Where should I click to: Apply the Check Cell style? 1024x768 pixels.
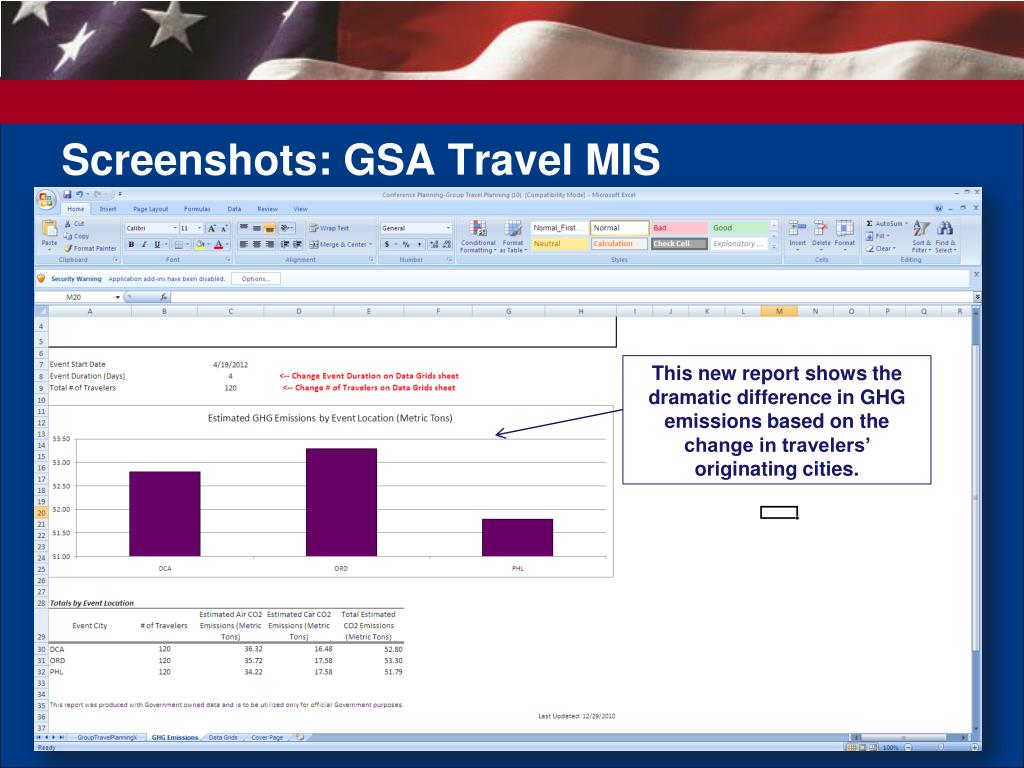pos(679,244)
